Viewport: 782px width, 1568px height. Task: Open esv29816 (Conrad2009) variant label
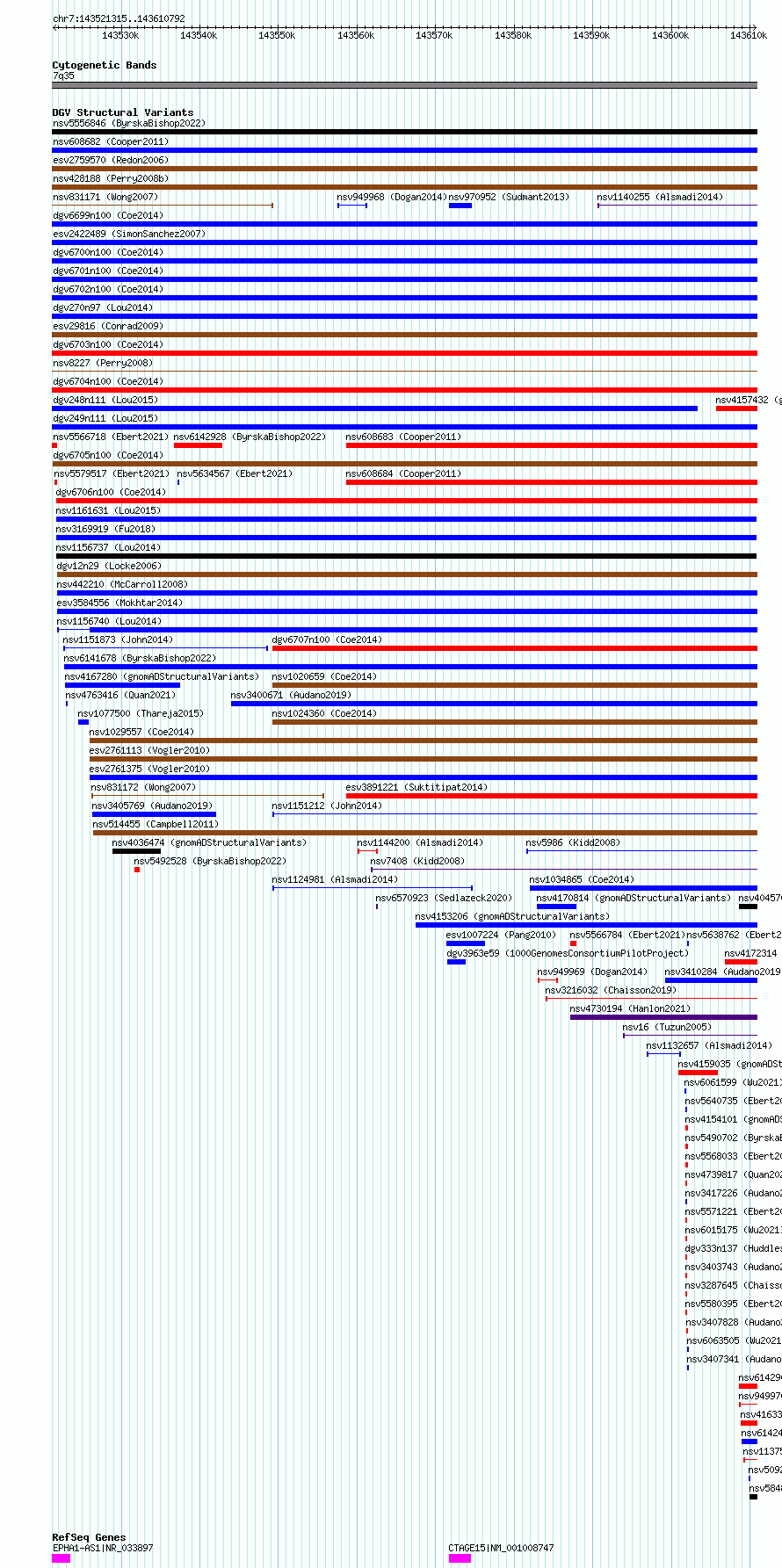pos(108,326)
